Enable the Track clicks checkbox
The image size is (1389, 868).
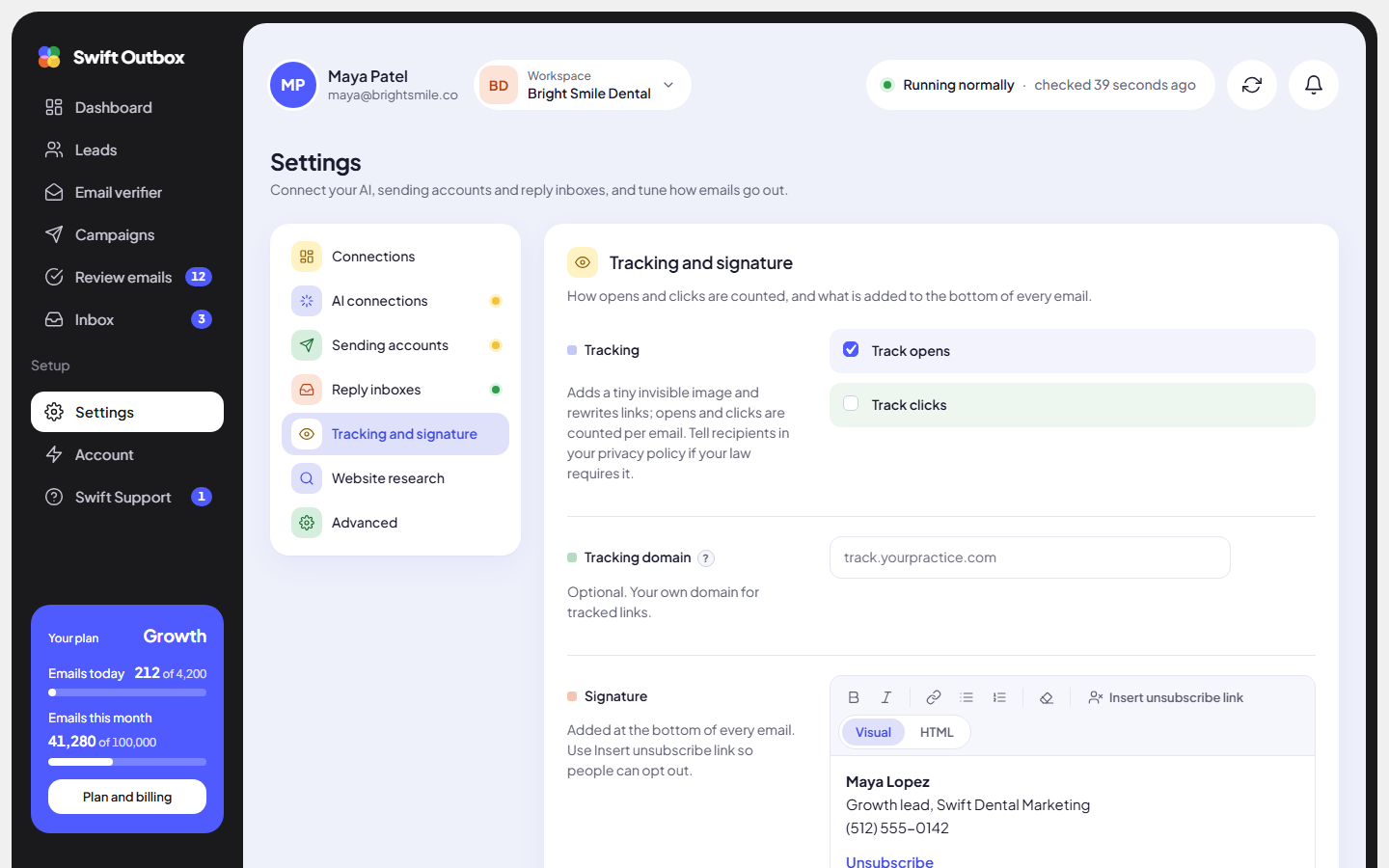(851, 403)
